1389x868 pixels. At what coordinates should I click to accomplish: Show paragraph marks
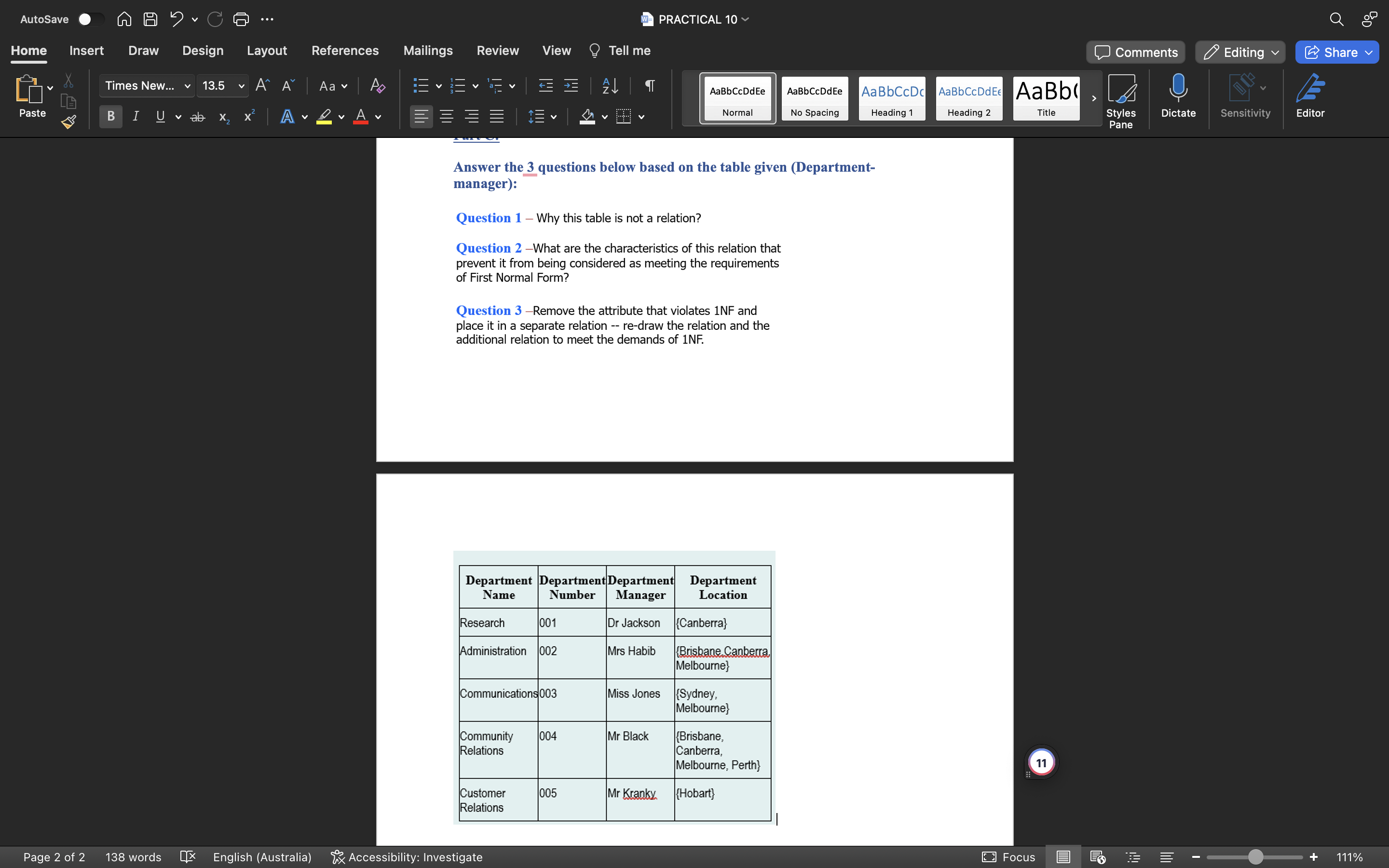(x=649, y=85)
